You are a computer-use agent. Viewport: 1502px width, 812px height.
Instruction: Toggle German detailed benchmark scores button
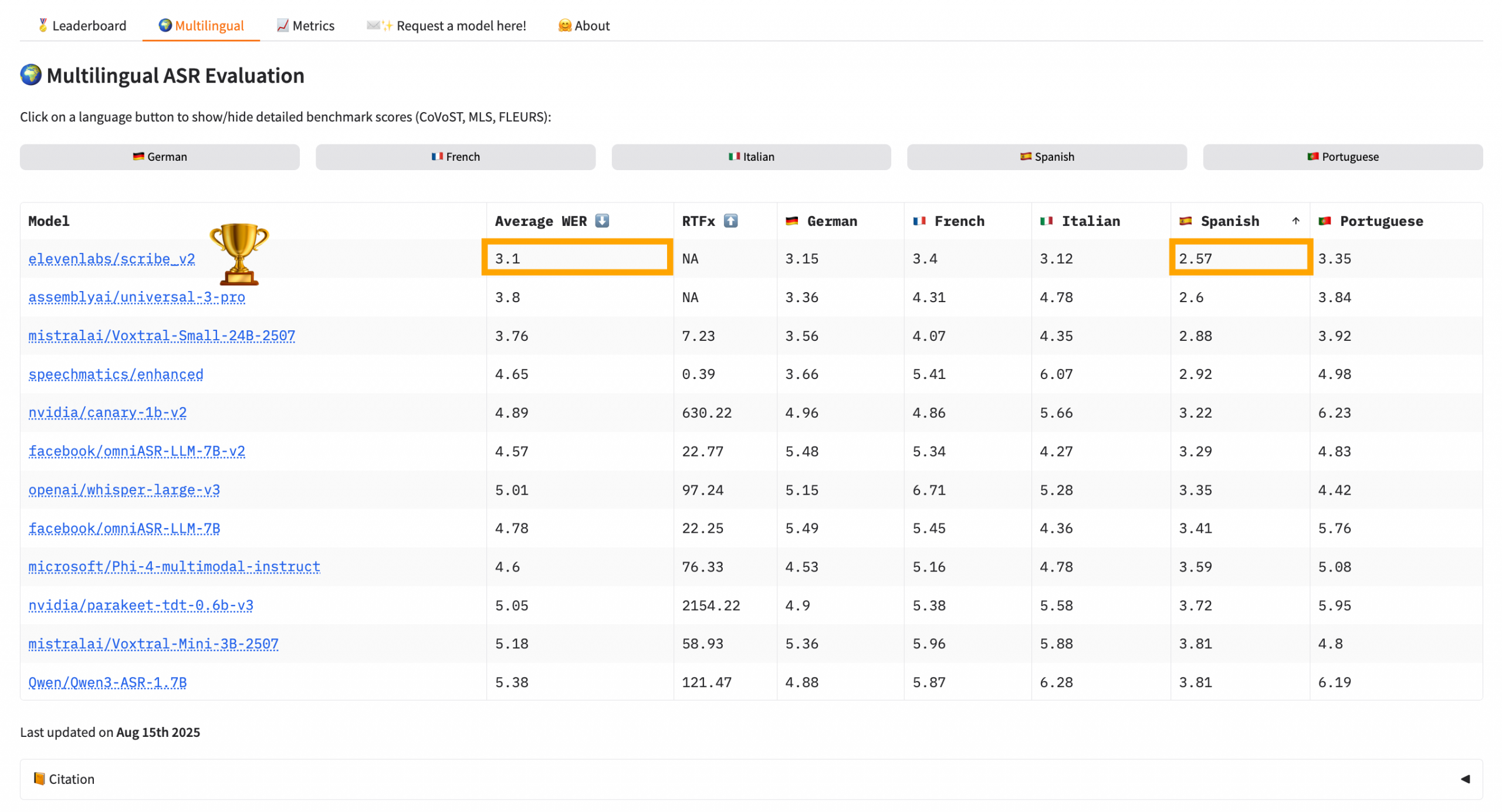coord(160,157)
